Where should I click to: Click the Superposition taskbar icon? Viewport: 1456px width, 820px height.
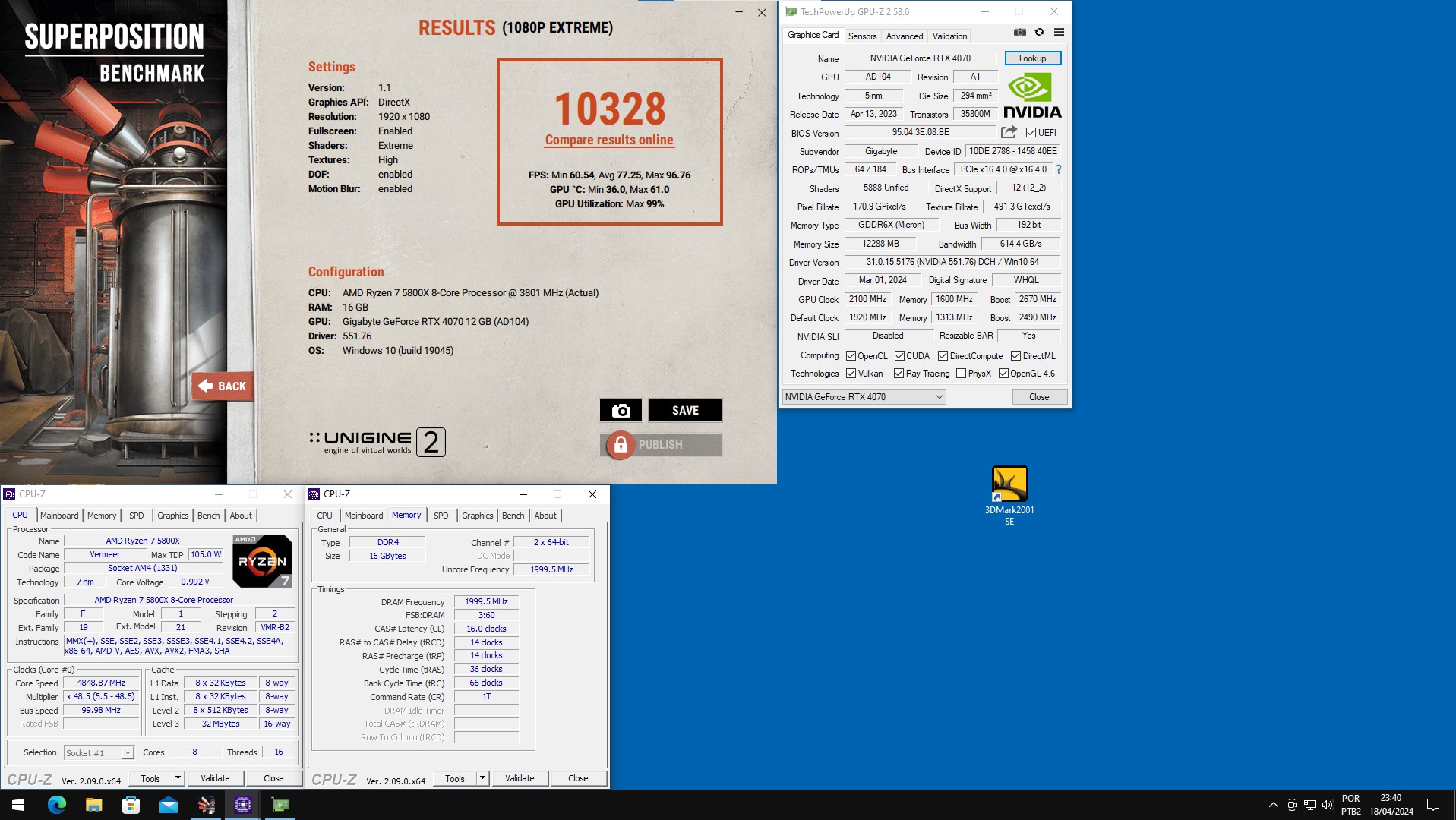coord(206,805)
